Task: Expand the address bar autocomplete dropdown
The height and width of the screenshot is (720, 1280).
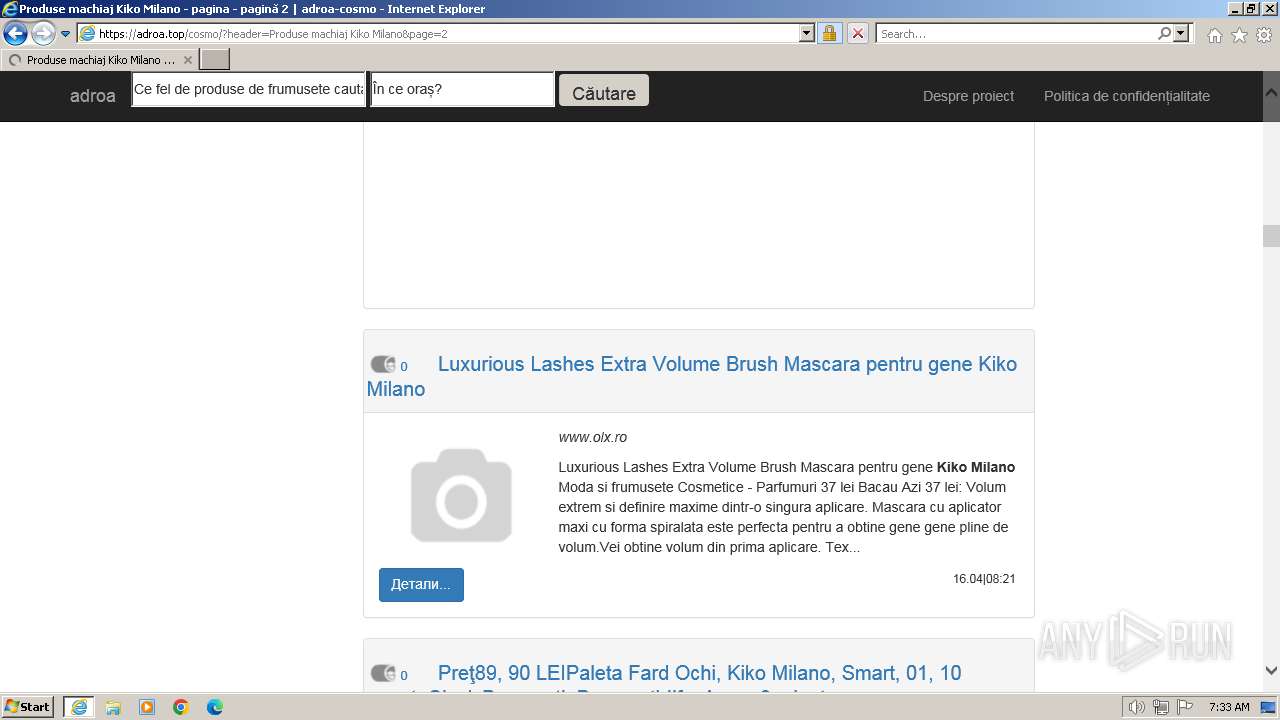Action: point(807,34)
